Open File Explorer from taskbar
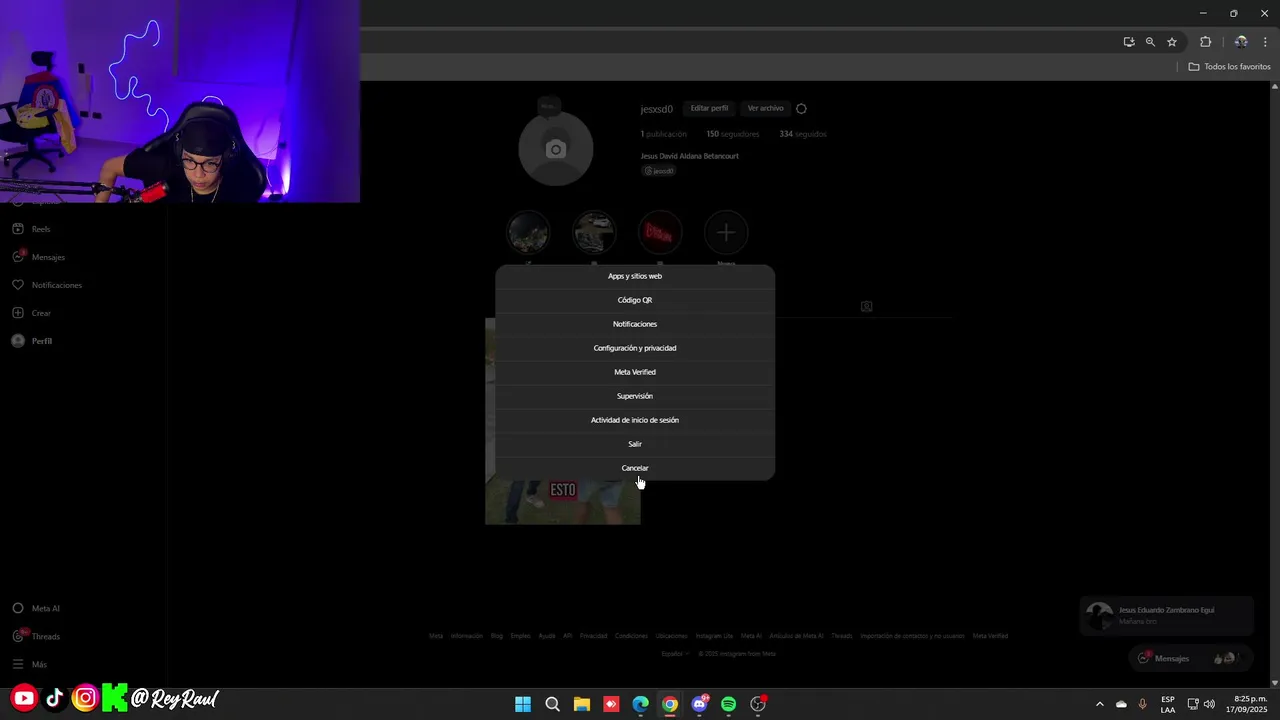 582,704
